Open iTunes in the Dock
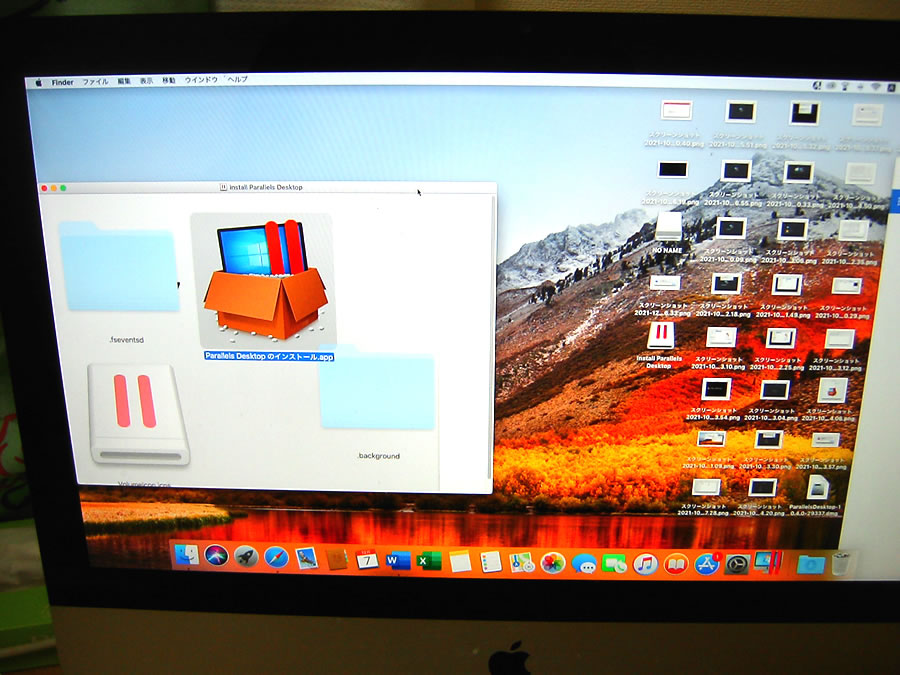Image resolution: width=900 pixels, height=675 pixels. coord(645,565)
